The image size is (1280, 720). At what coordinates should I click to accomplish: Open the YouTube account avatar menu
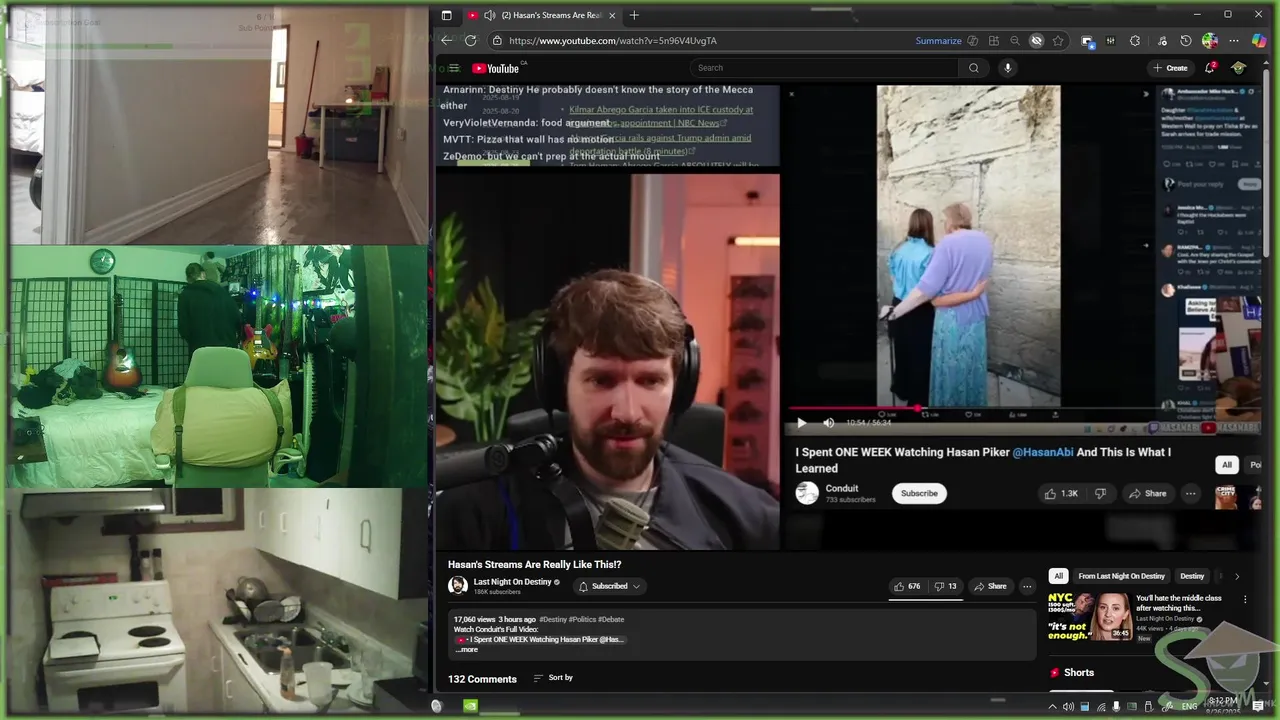(1239, 68)
